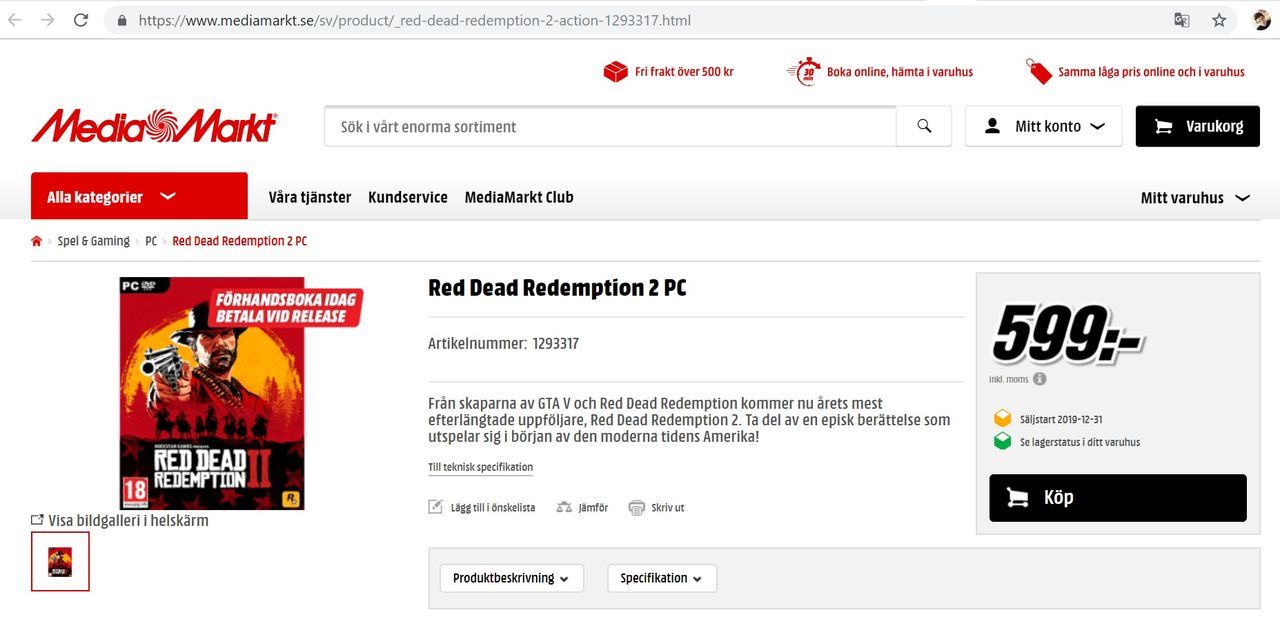The image size is (1280, 619).
Task: Open the browser profile avatar
Action: pyautogui.click(x=1261, y=20)
